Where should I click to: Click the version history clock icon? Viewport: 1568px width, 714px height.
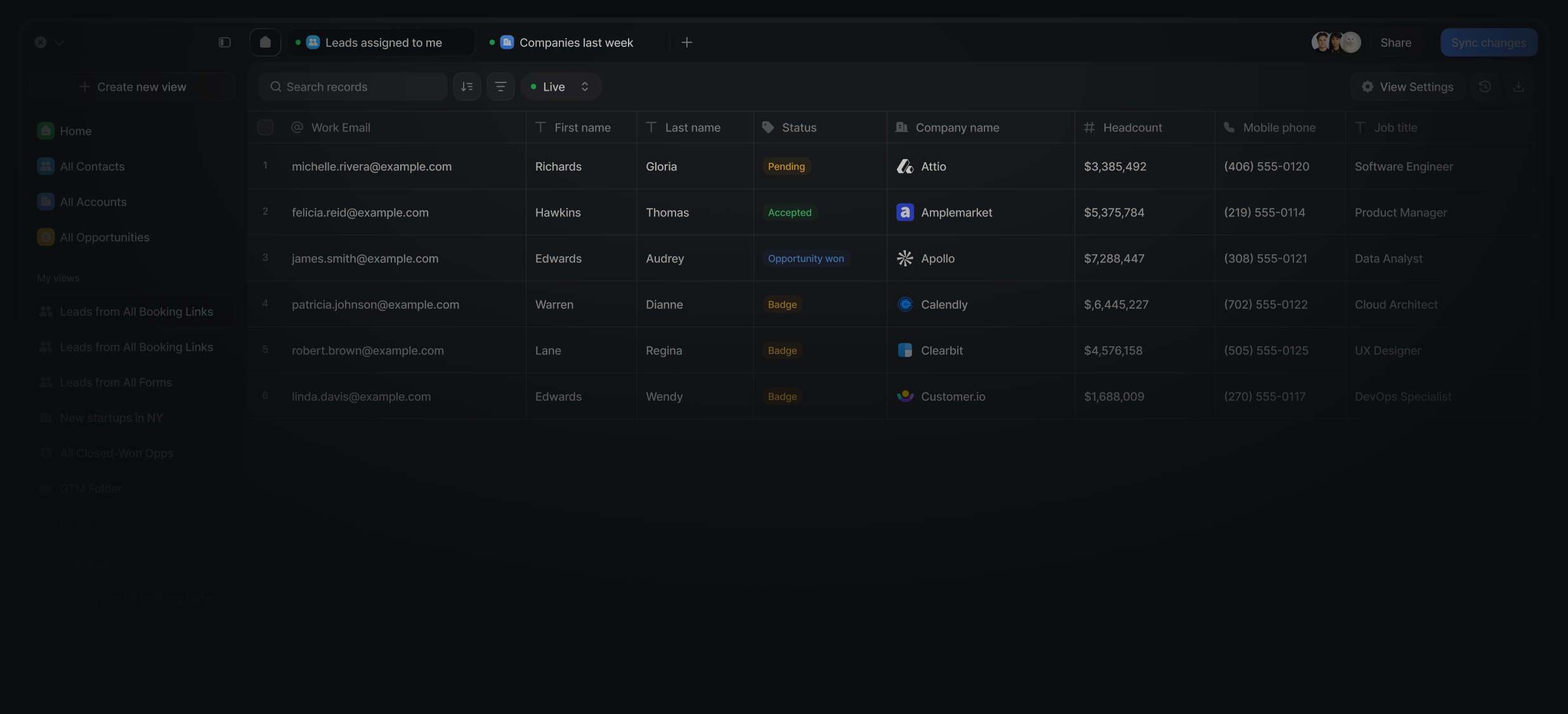pos(1485,87)
